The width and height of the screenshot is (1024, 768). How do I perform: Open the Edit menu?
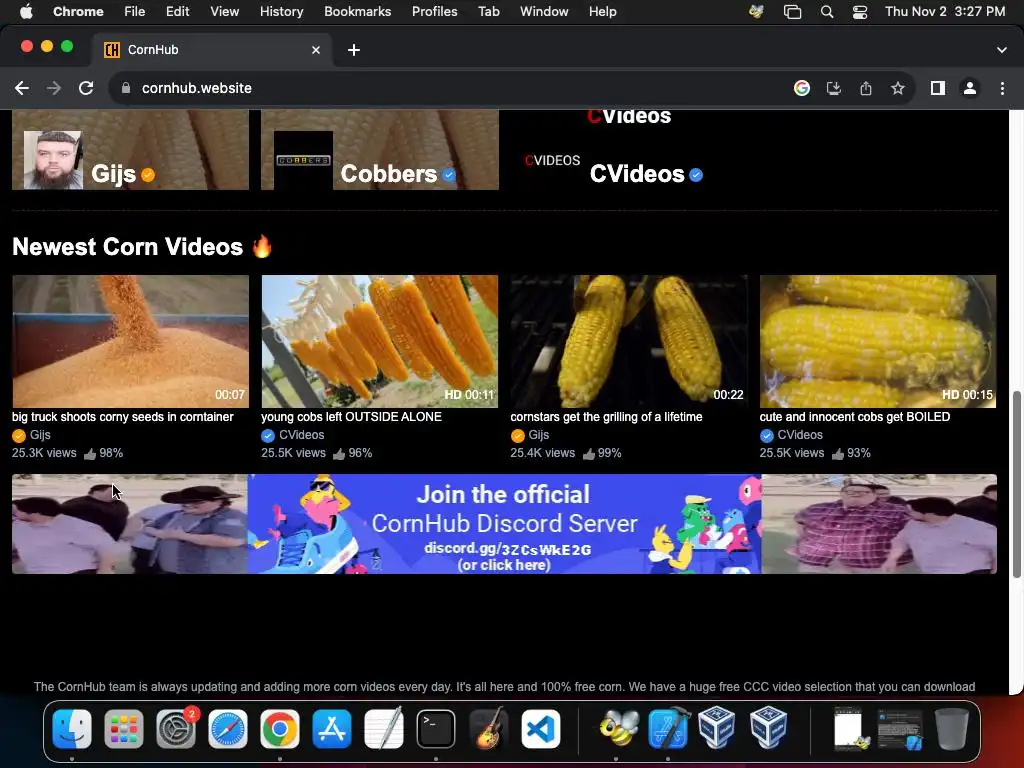(x=177, y=12)
